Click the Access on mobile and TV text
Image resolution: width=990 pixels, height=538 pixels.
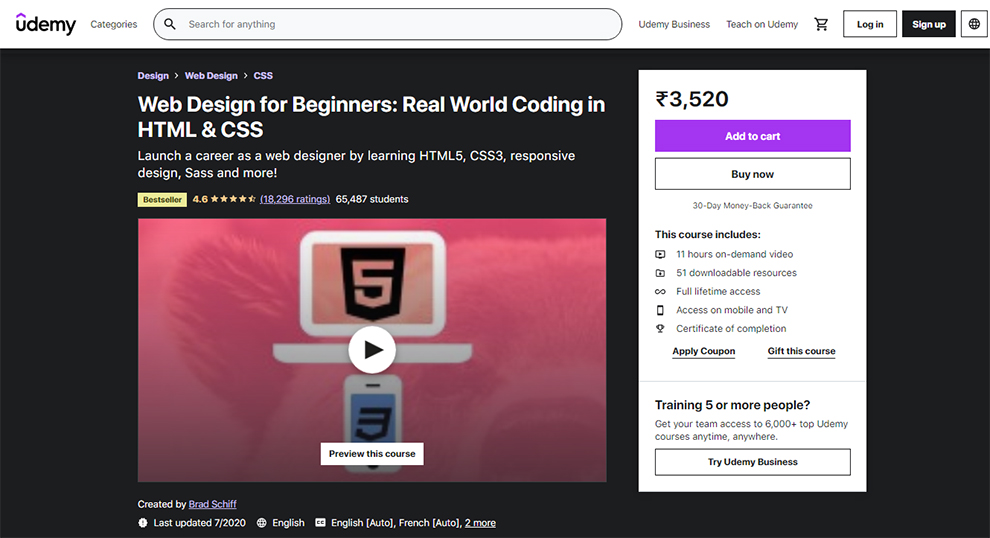(732, 310)
